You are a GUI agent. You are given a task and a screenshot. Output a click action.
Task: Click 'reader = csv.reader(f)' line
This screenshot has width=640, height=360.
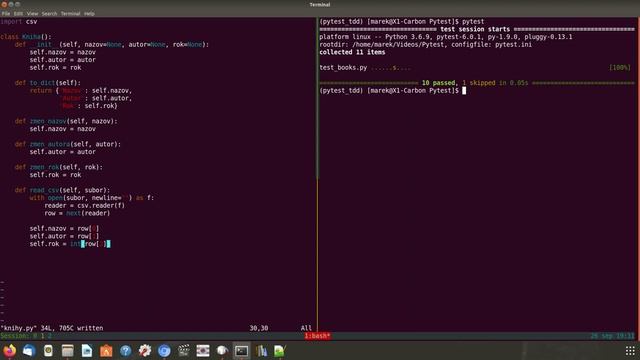click(84, 205)
